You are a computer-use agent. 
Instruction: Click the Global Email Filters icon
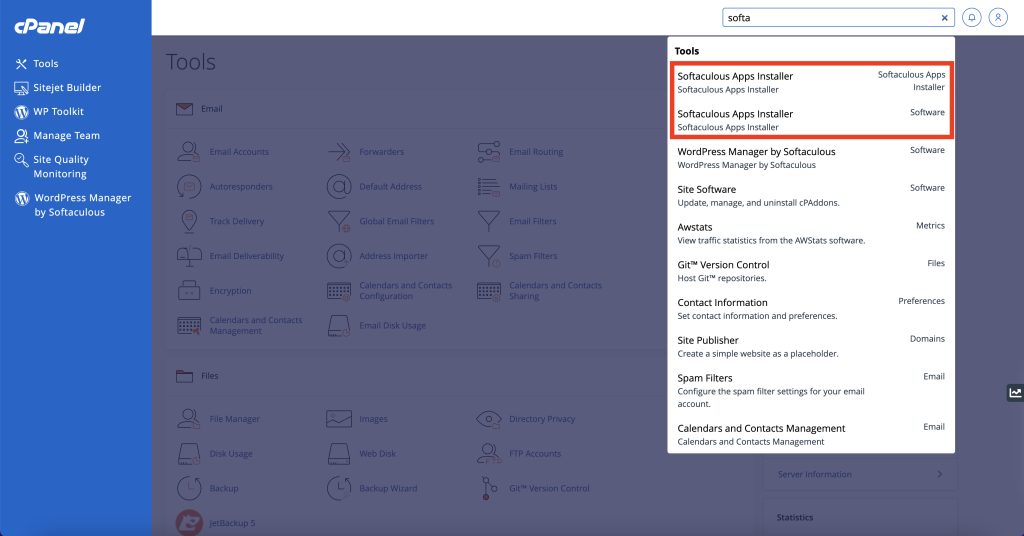coord(339,221)
